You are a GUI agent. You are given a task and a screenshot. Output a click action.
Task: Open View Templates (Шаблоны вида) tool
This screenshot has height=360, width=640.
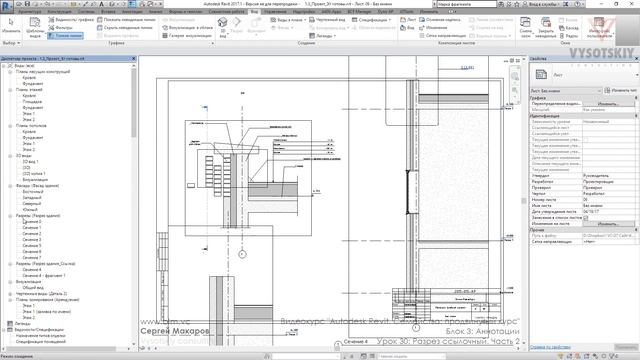[35, 27]
